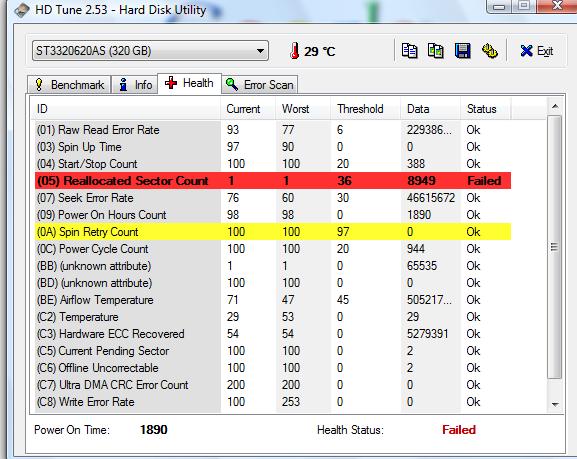Open the Error Scan tab
Viewport: 577px width, 459px height.
(x=260, y=85)
